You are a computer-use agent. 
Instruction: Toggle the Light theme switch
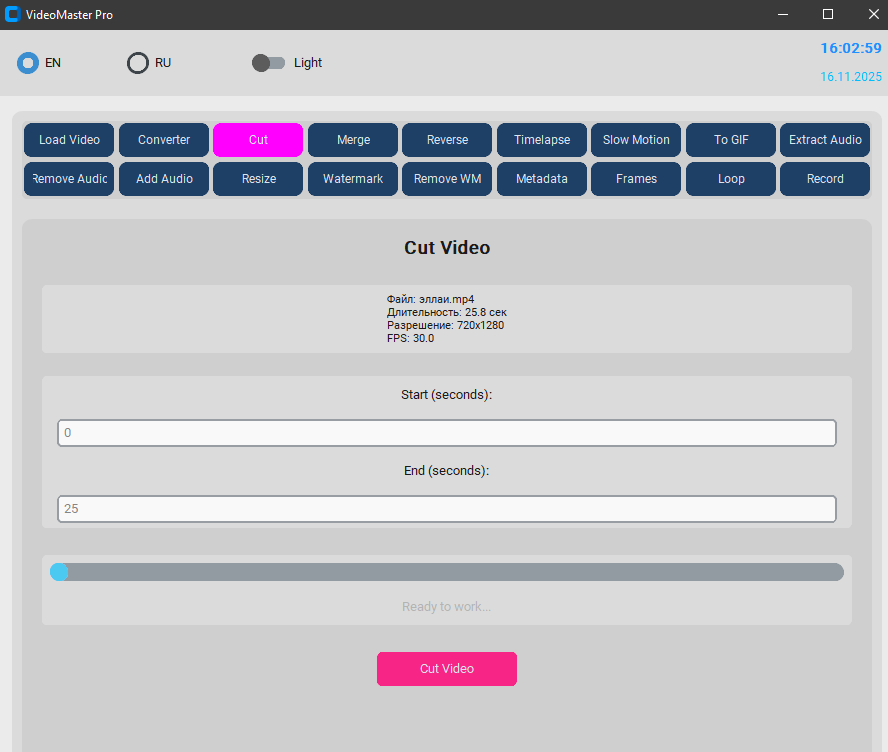[268, 63]
